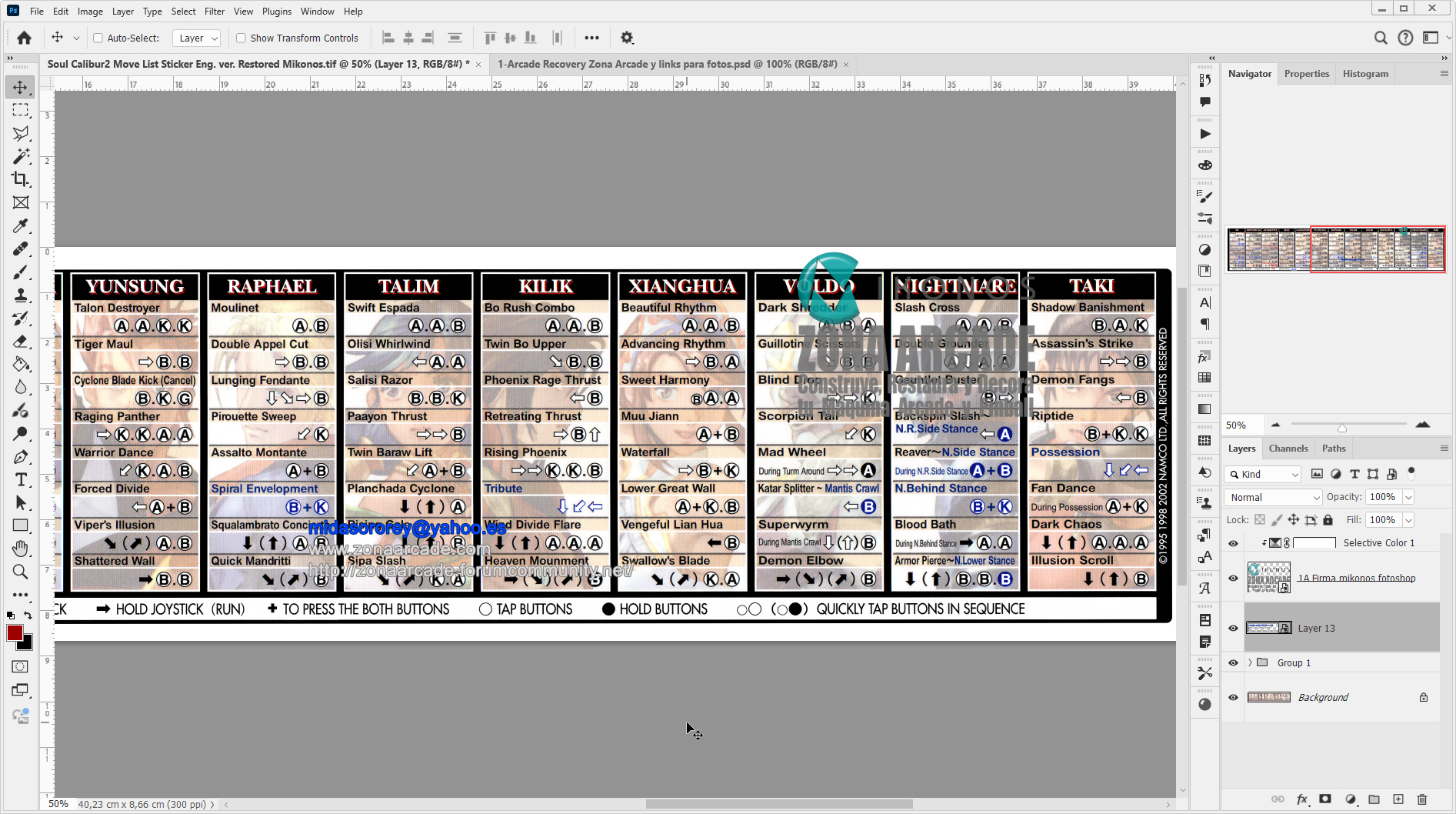Click Navigator zoom out button
The image size is (1456, 814).
tap(1276, 425)
